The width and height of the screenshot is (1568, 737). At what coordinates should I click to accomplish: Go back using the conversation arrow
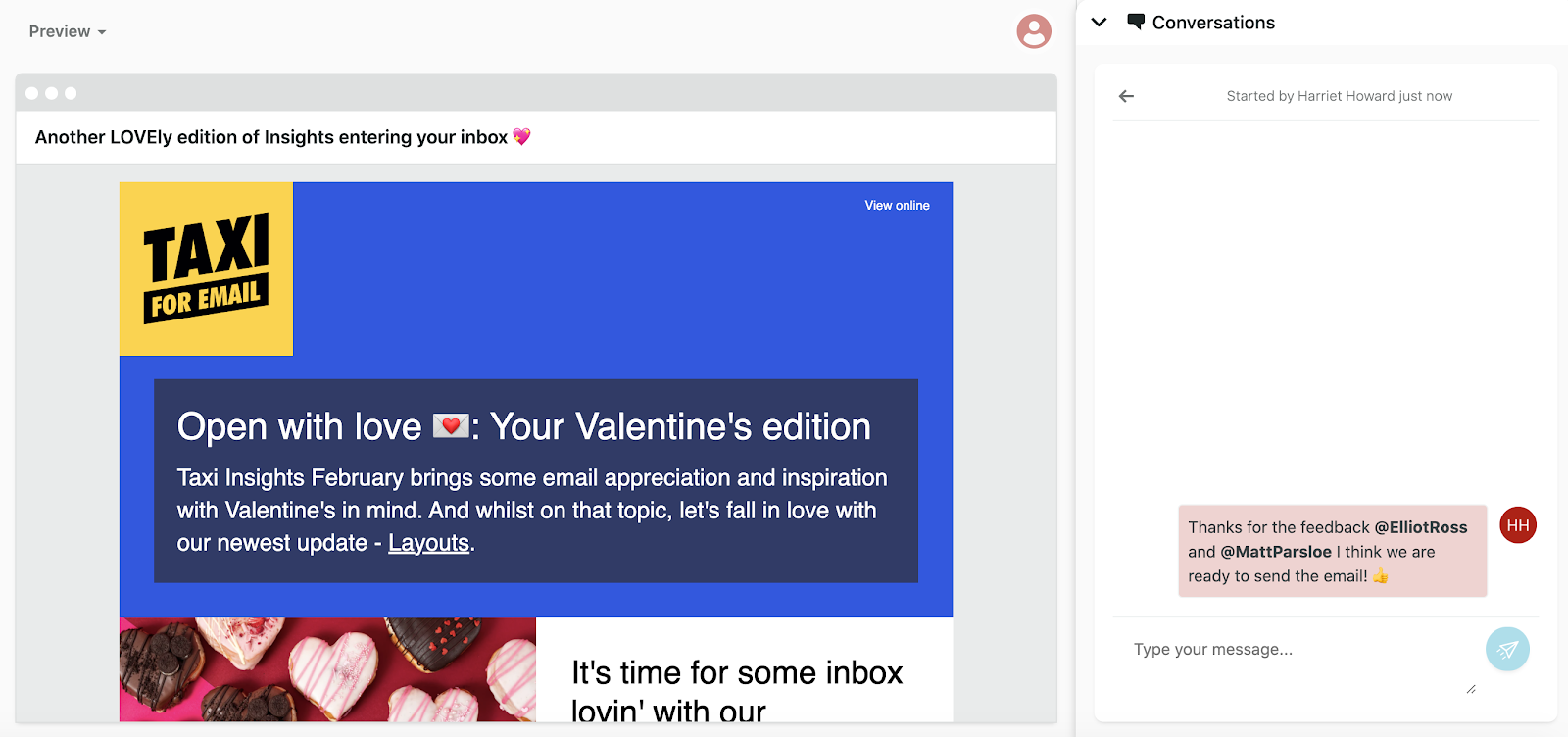[1127, 96]
